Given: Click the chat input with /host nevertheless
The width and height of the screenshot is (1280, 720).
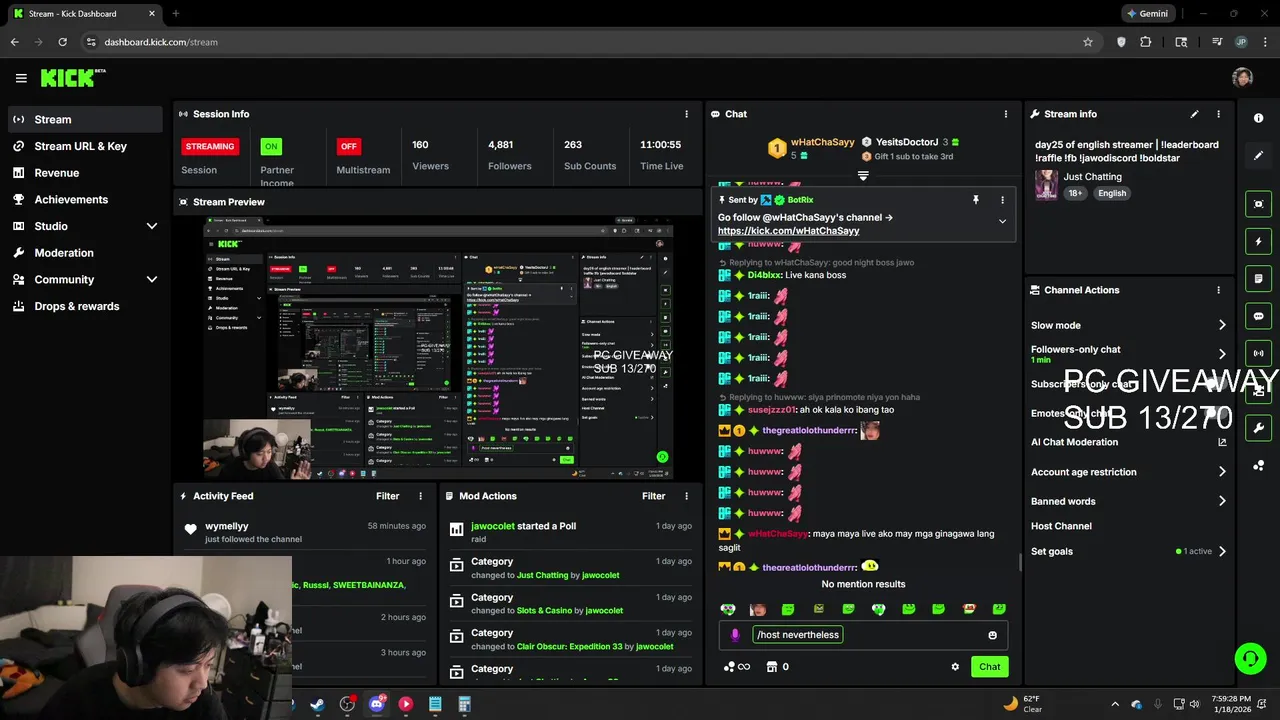Looking at the screenshot, I should click(x=863, y=635).
